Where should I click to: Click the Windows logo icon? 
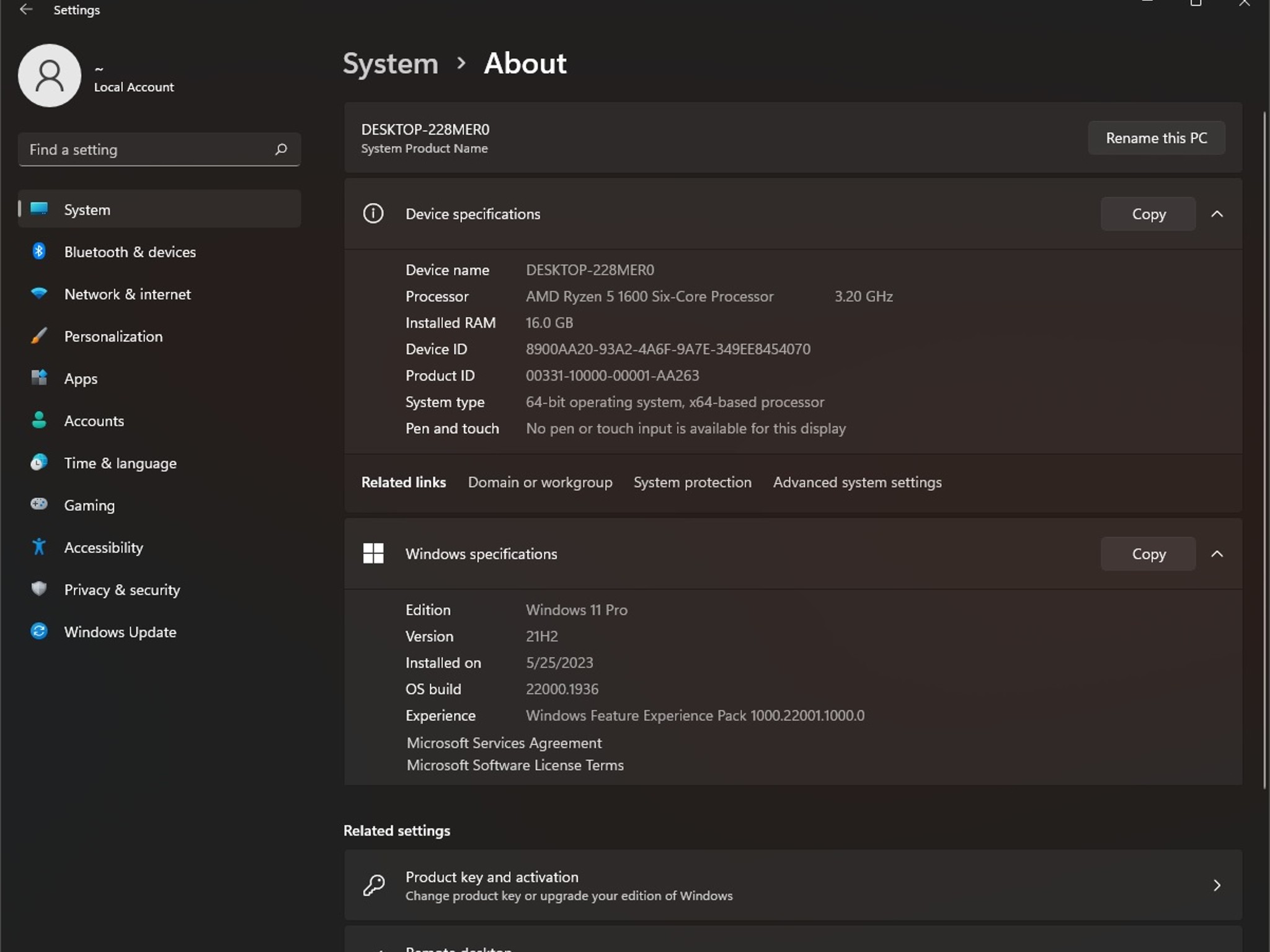pyautogui.click(x=373, y=553)
